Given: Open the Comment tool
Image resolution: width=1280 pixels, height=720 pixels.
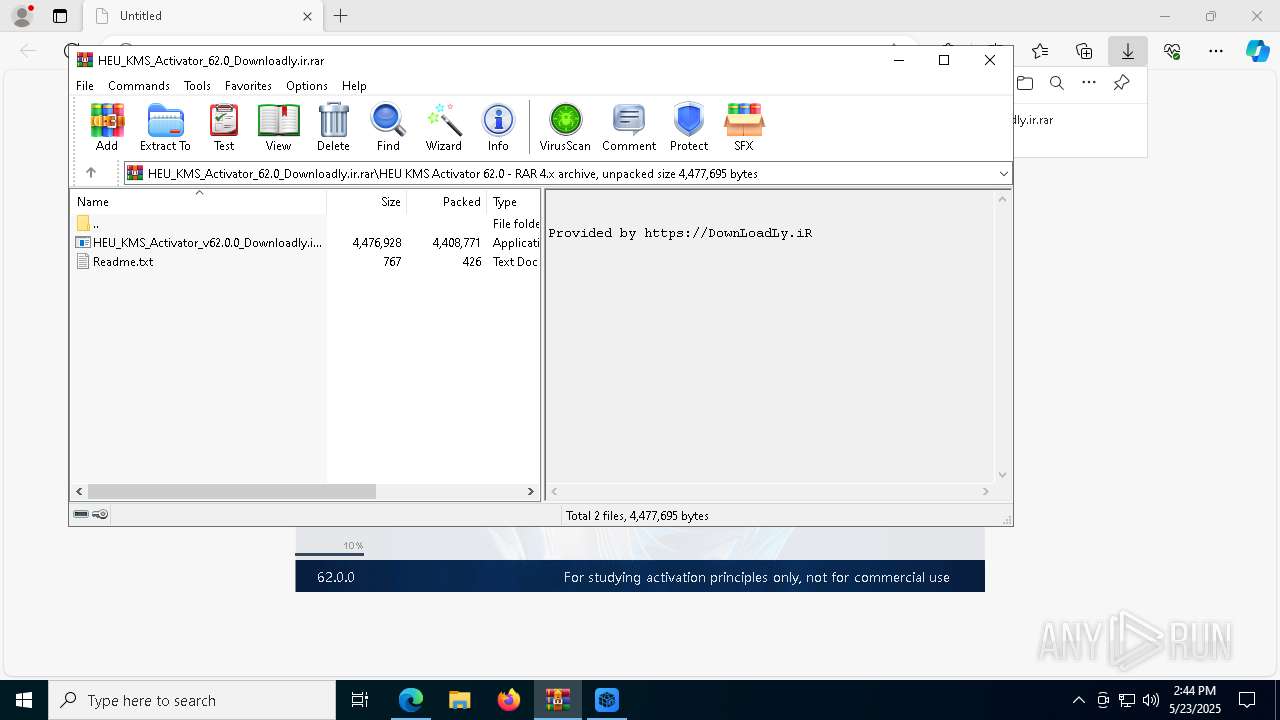Looking at the screenshot, I should pyautogui.click(x=629, y=127).
